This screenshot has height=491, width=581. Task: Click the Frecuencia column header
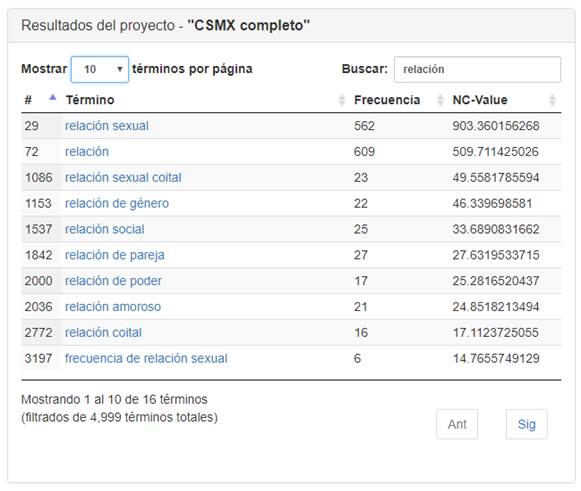click(387, 100)
